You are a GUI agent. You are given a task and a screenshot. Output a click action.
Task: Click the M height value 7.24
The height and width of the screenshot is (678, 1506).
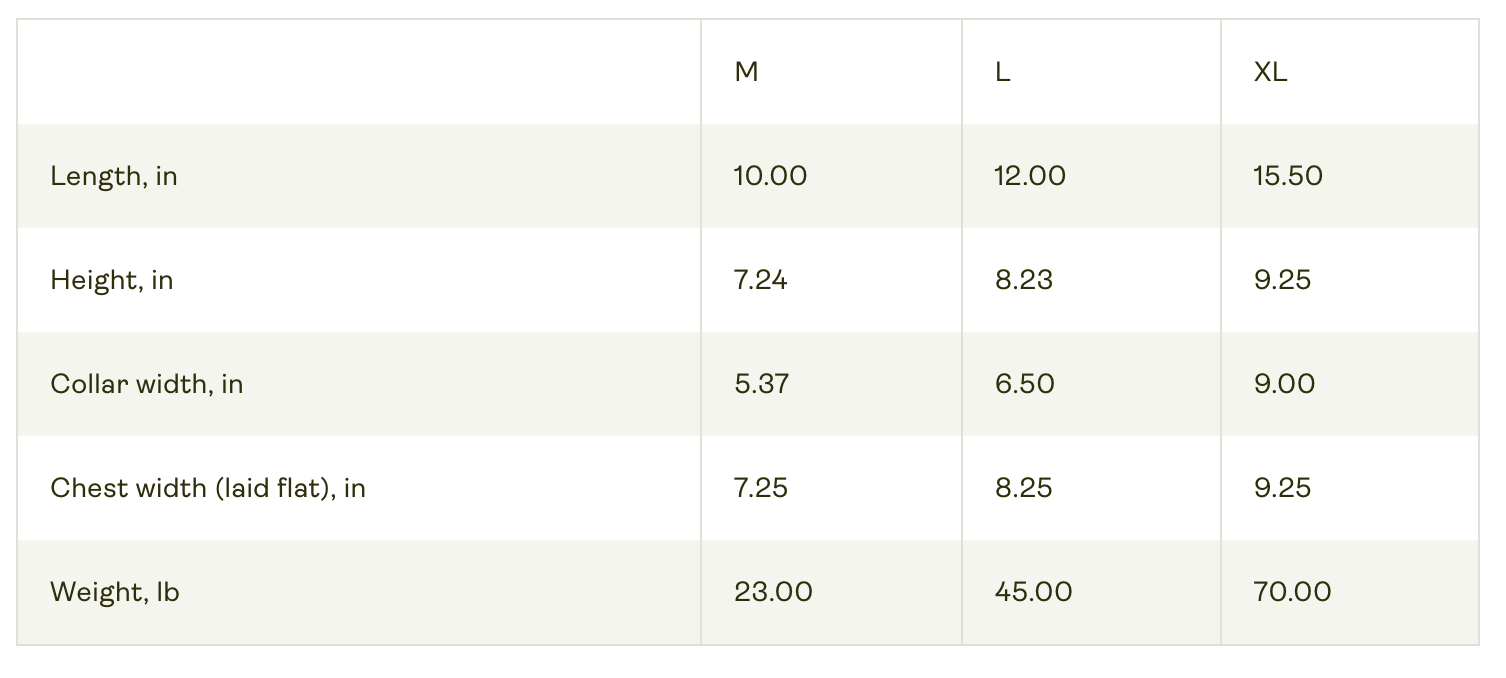click(x=761, y=280)
